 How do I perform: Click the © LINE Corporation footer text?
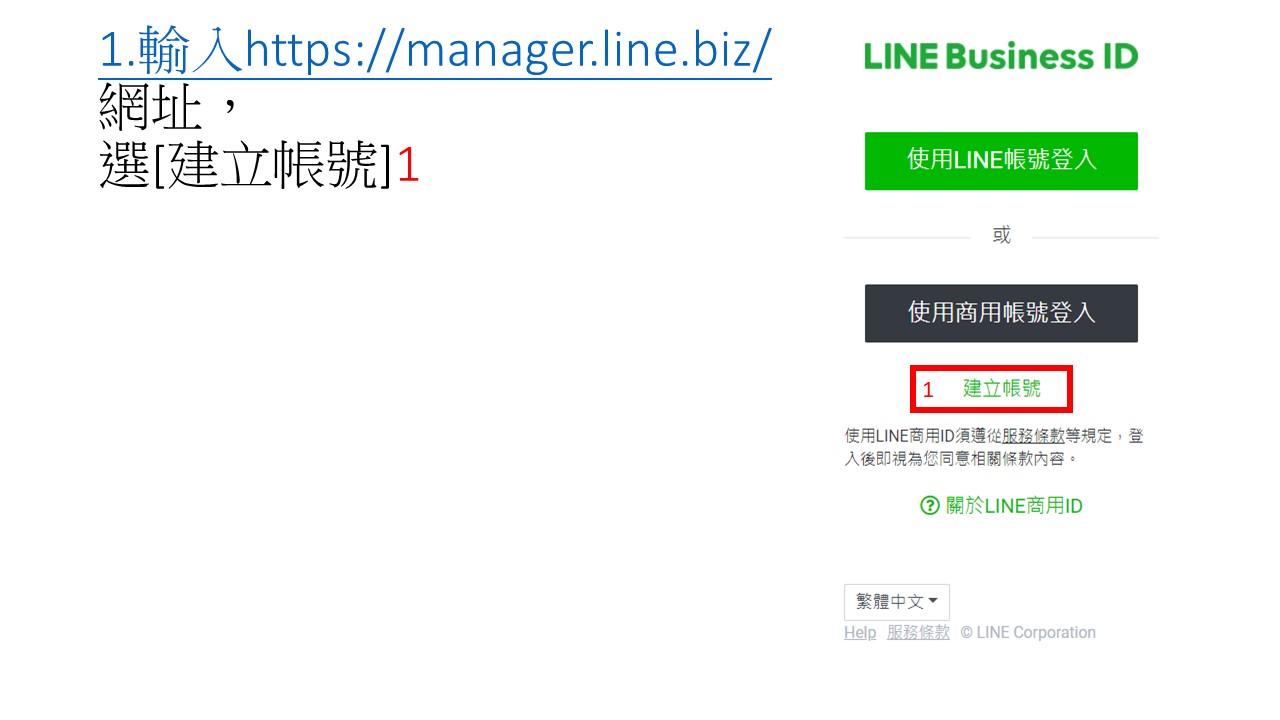[x=1028, y=633]
